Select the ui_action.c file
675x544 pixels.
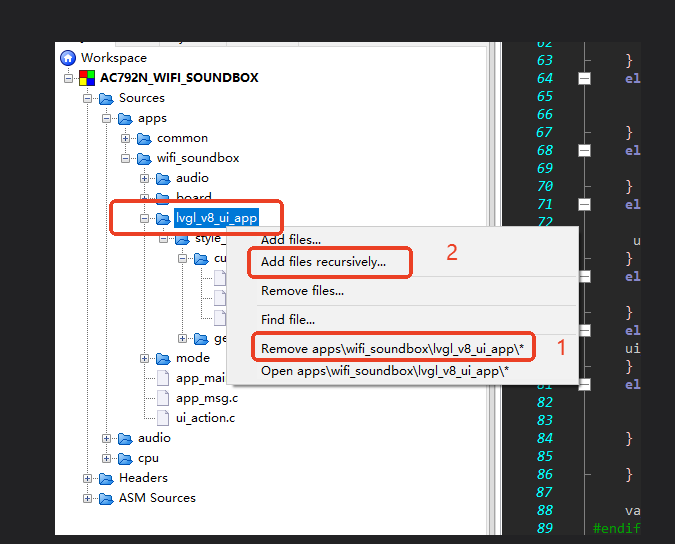coord(205,418)
